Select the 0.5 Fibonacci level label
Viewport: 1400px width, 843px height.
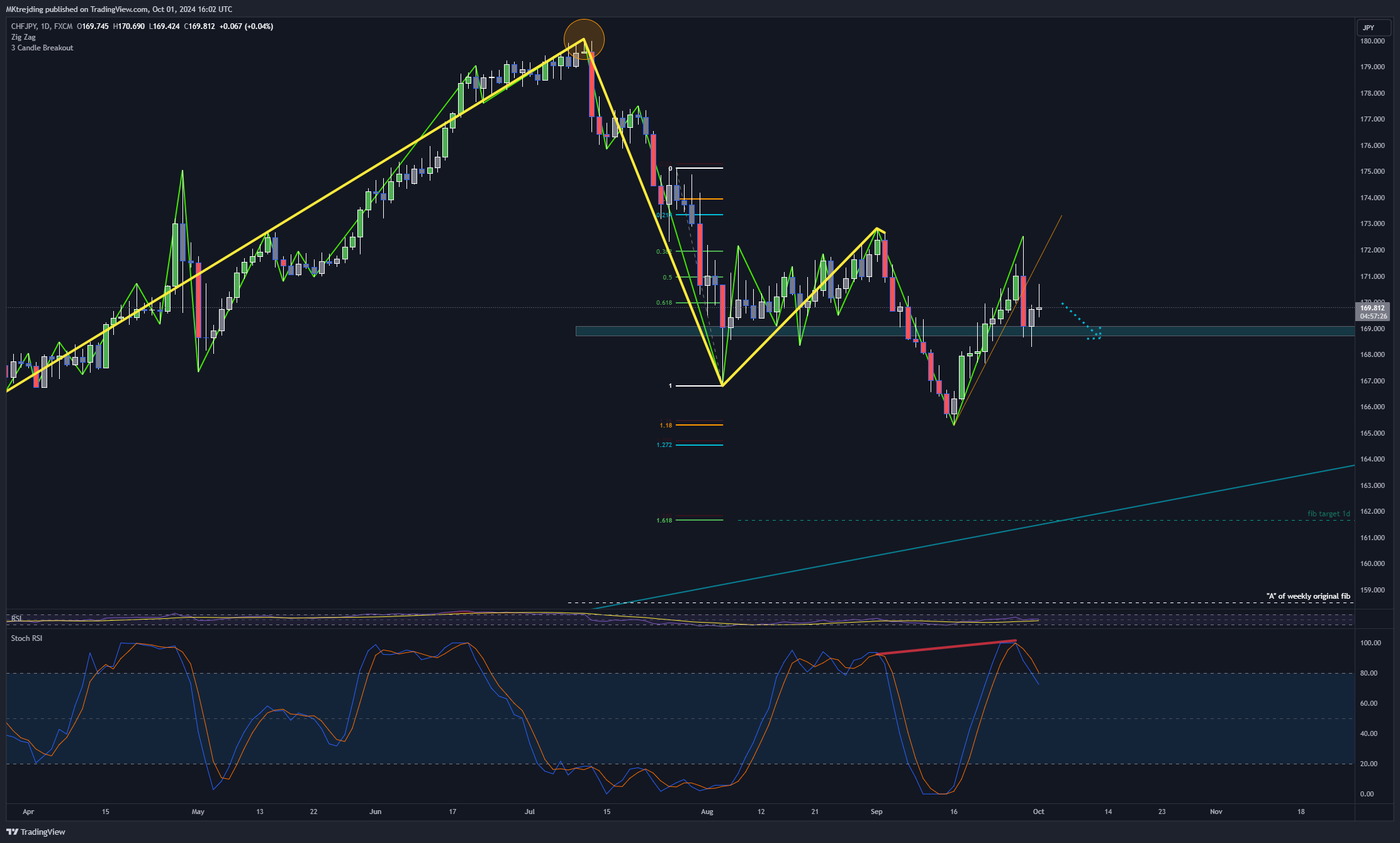(x=667, y=278)
